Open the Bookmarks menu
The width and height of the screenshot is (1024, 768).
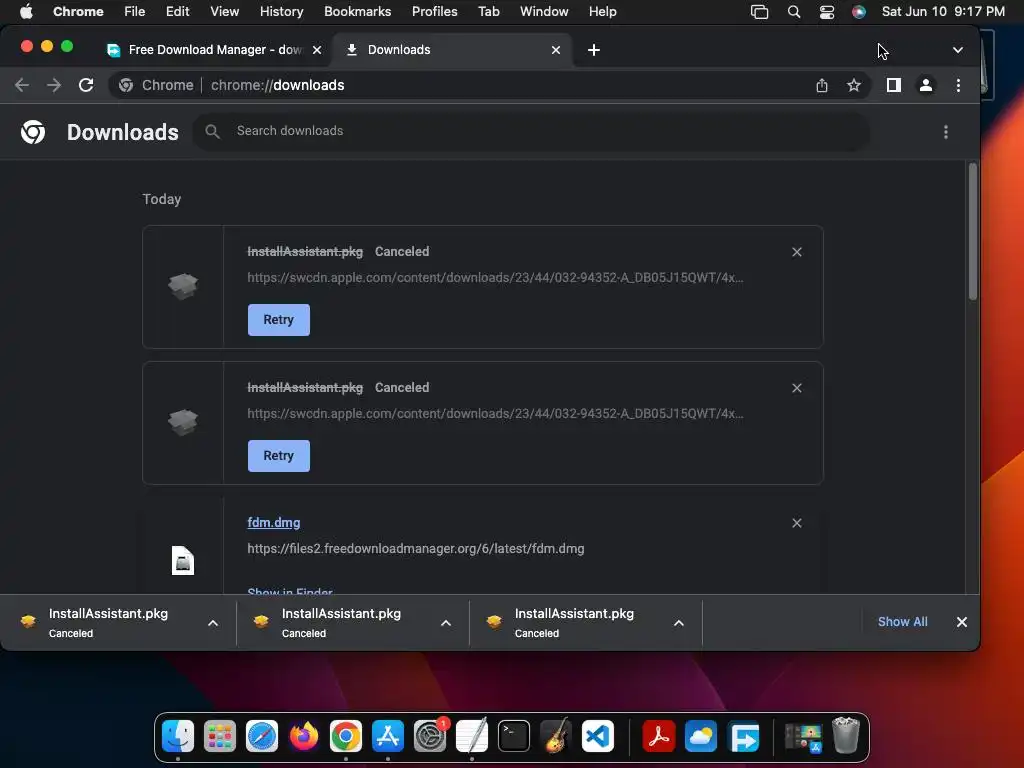click(357, 11)
